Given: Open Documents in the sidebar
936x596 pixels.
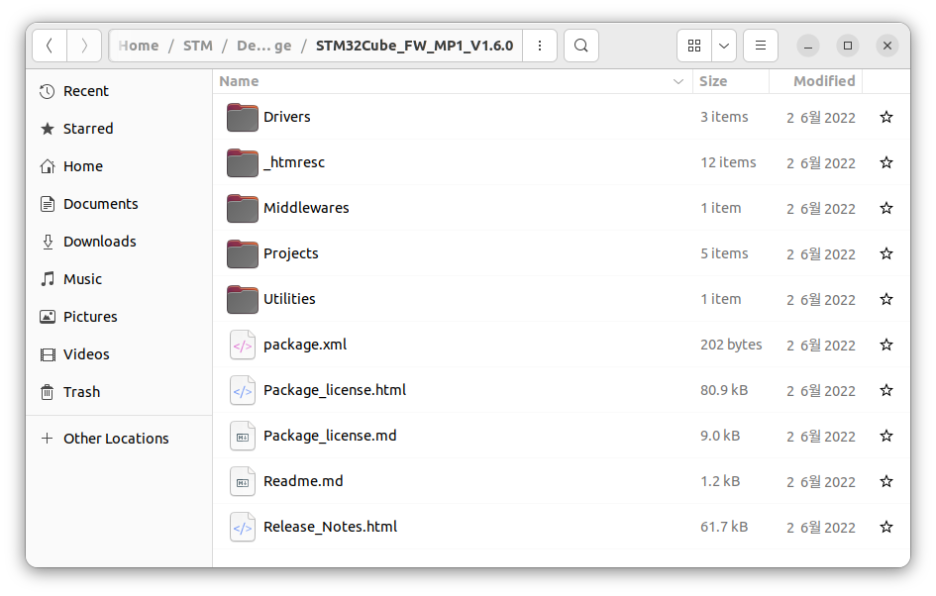Looking at the screenshot, I should point(119,204).
